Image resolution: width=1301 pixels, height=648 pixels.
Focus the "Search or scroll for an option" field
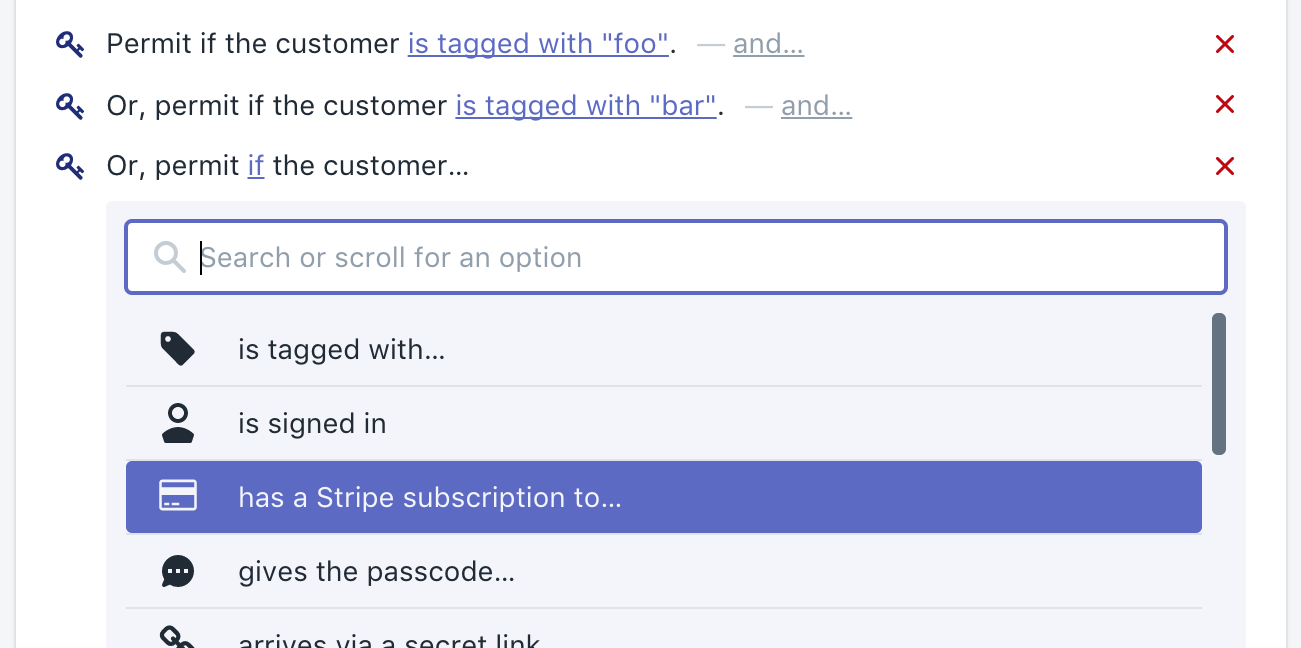pyautogui.click(x=700, y=258)
